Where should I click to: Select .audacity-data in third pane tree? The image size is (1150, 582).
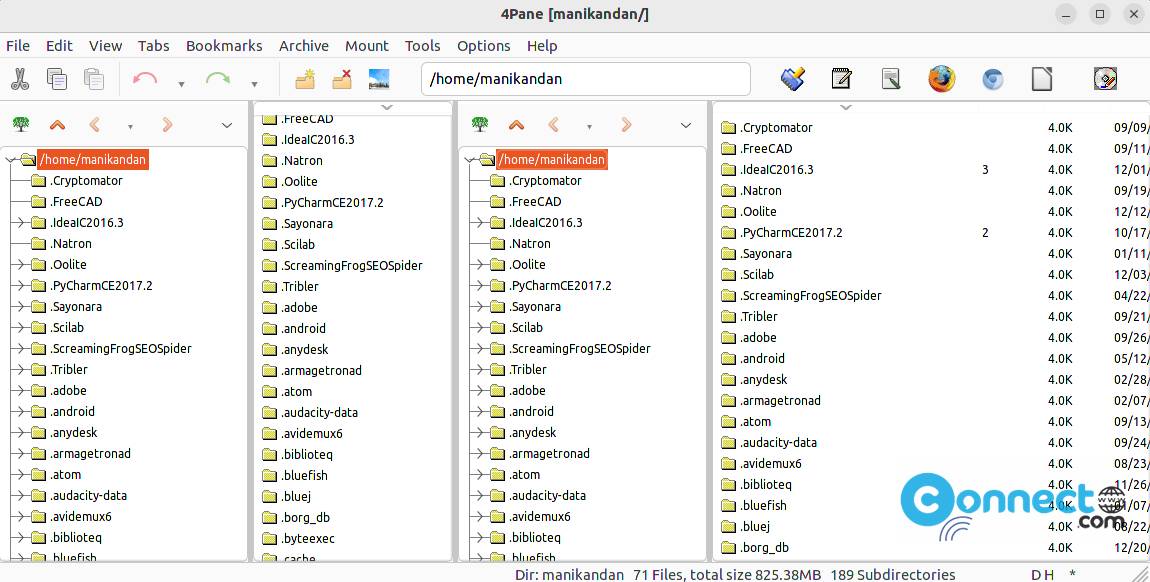[547, 496]
